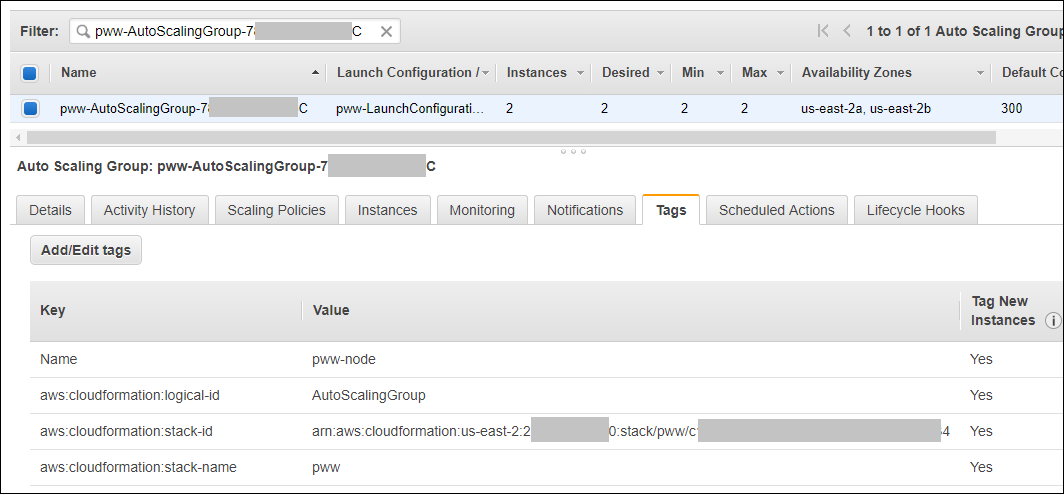Open the Notifications tab
Viewport: 1064px width, 495px height.
(x=585, y=210)
